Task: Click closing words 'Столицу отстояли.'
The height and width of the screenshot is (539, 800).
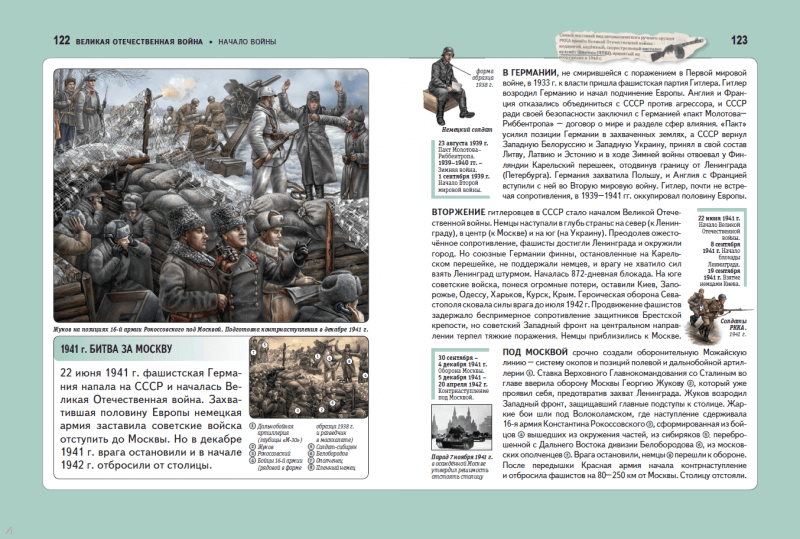Action: pyautogui.click(x=714, y=475)
